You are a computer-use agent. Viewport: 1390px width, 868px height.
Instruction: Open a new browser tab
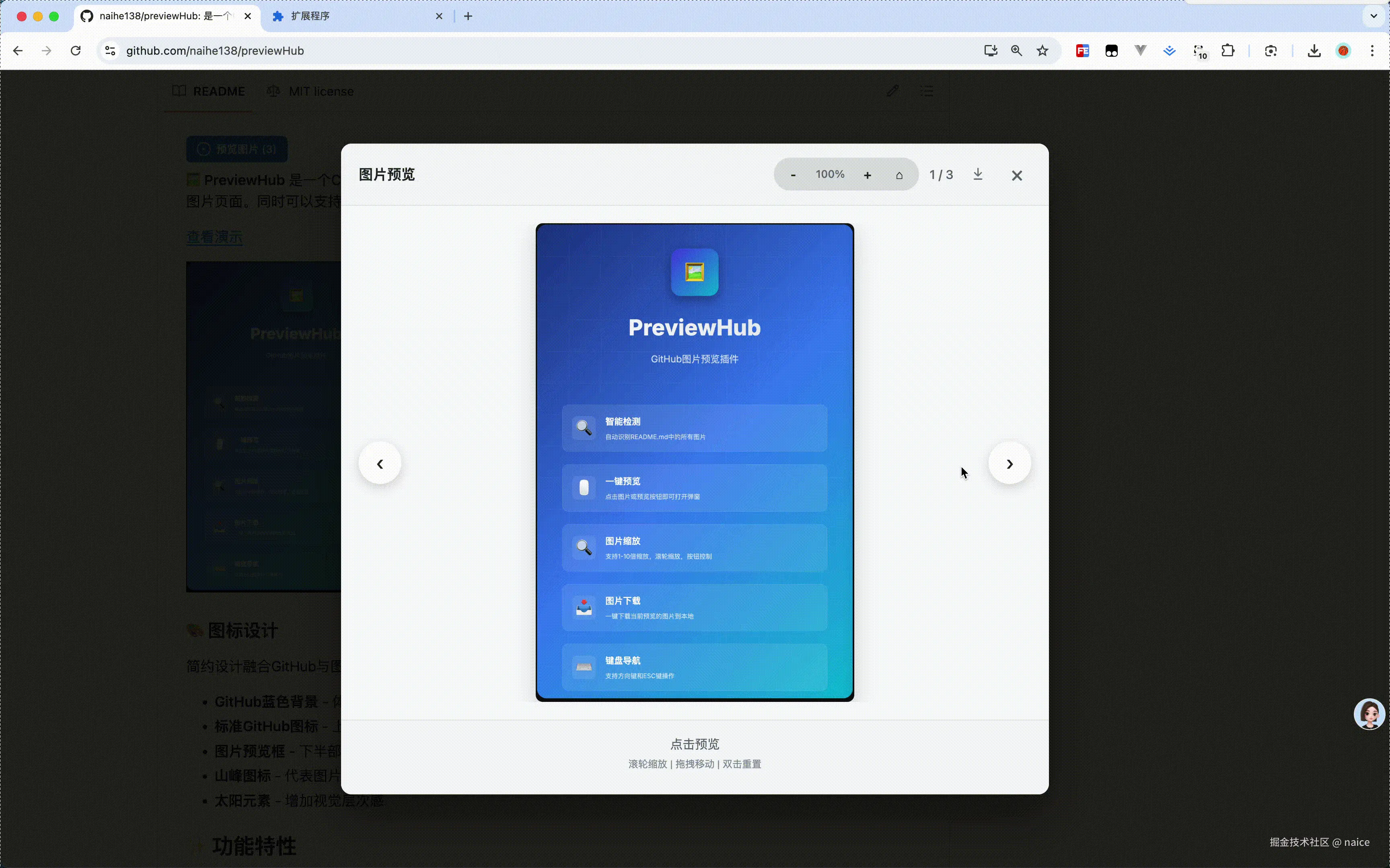click(x=468, y=16)
